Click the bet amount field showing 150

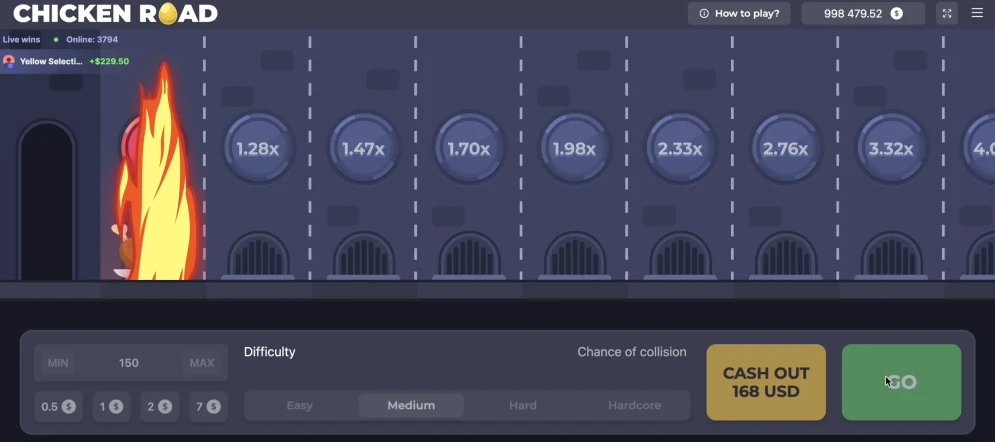tap(129, 363)
